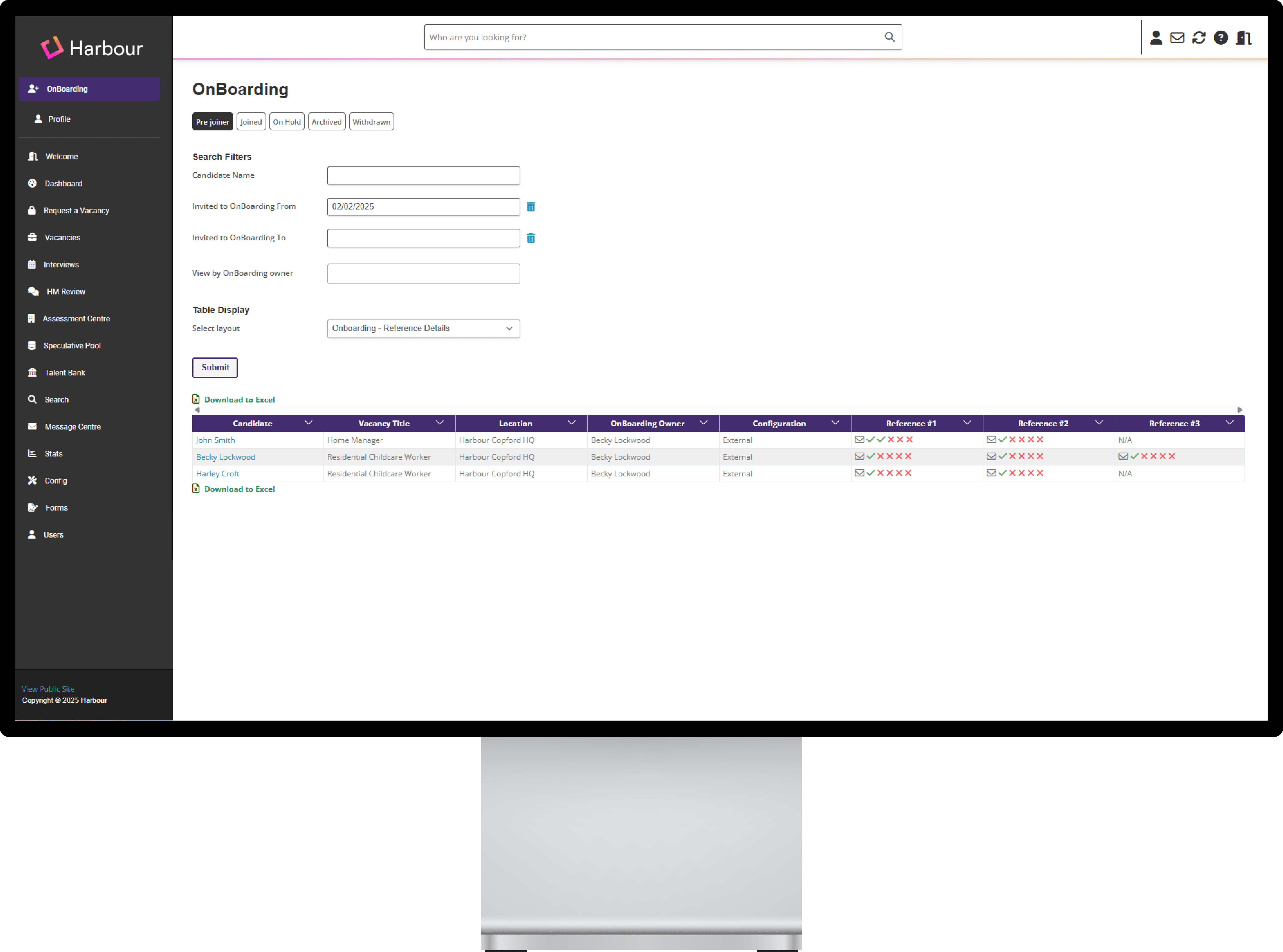1283x952 pixels.
Task: Open the Location column dropdown chevron
Action: coord(572,423)
